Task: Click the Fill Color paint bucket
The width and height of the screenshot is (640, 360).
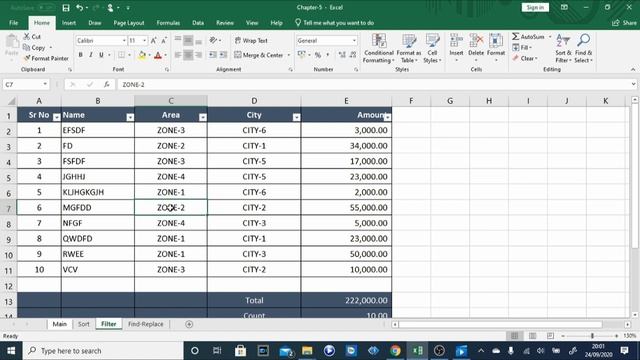Action: pyautogui.click(x=142, y=55)
